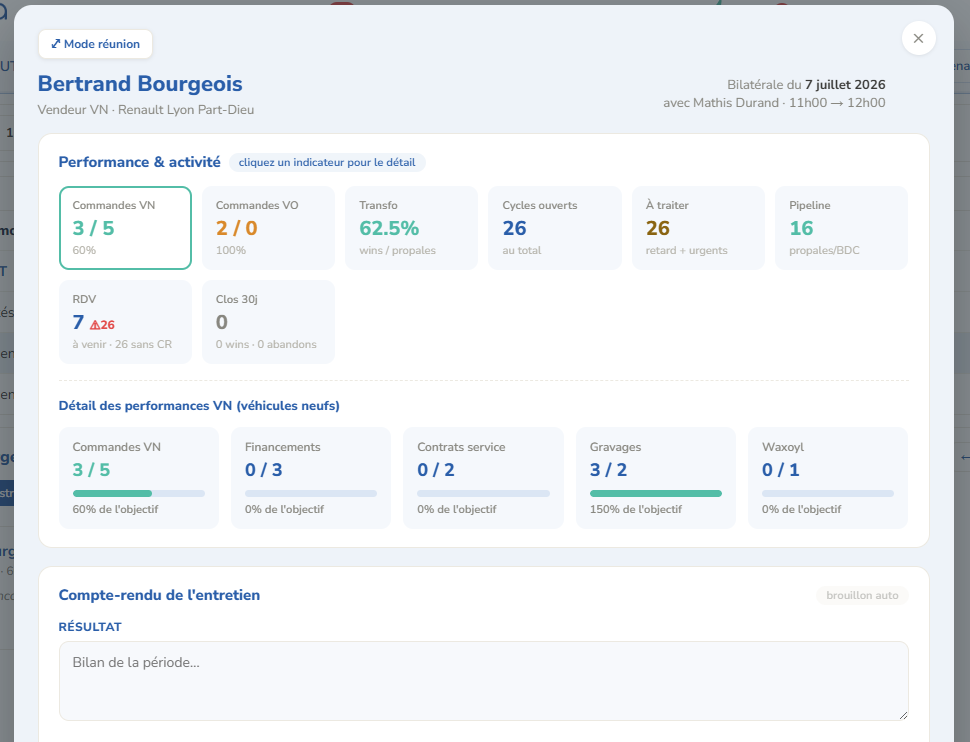The height and width of the screenshot is (742, 970).
Task: Click the Commandes VN 3 / 5 detail card
Action: point(139,478)
